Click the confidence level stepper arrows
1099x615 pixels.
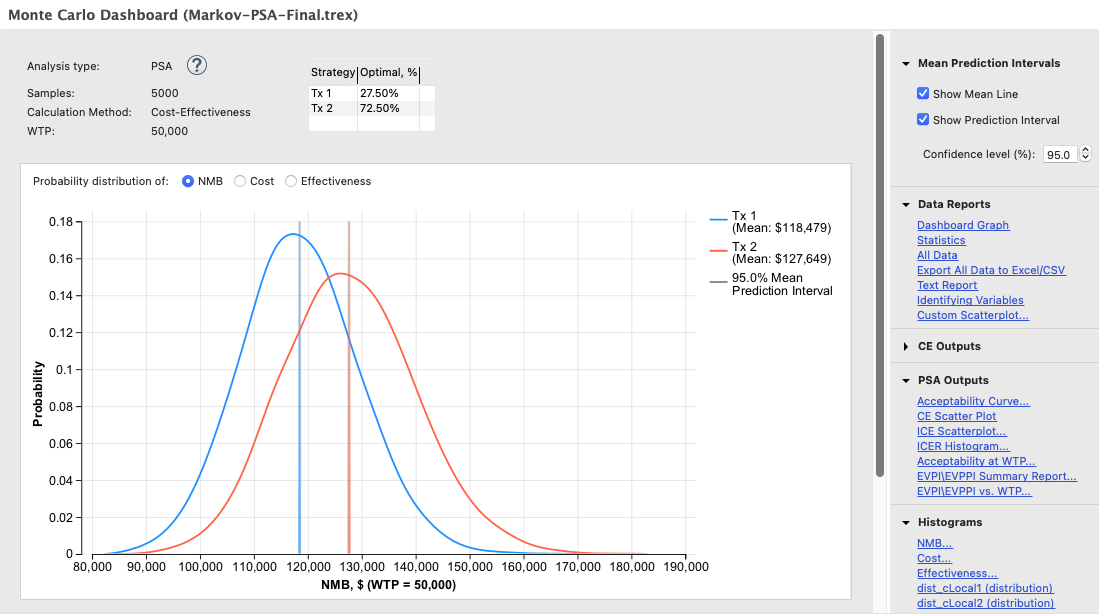(x=1086, y=155)
